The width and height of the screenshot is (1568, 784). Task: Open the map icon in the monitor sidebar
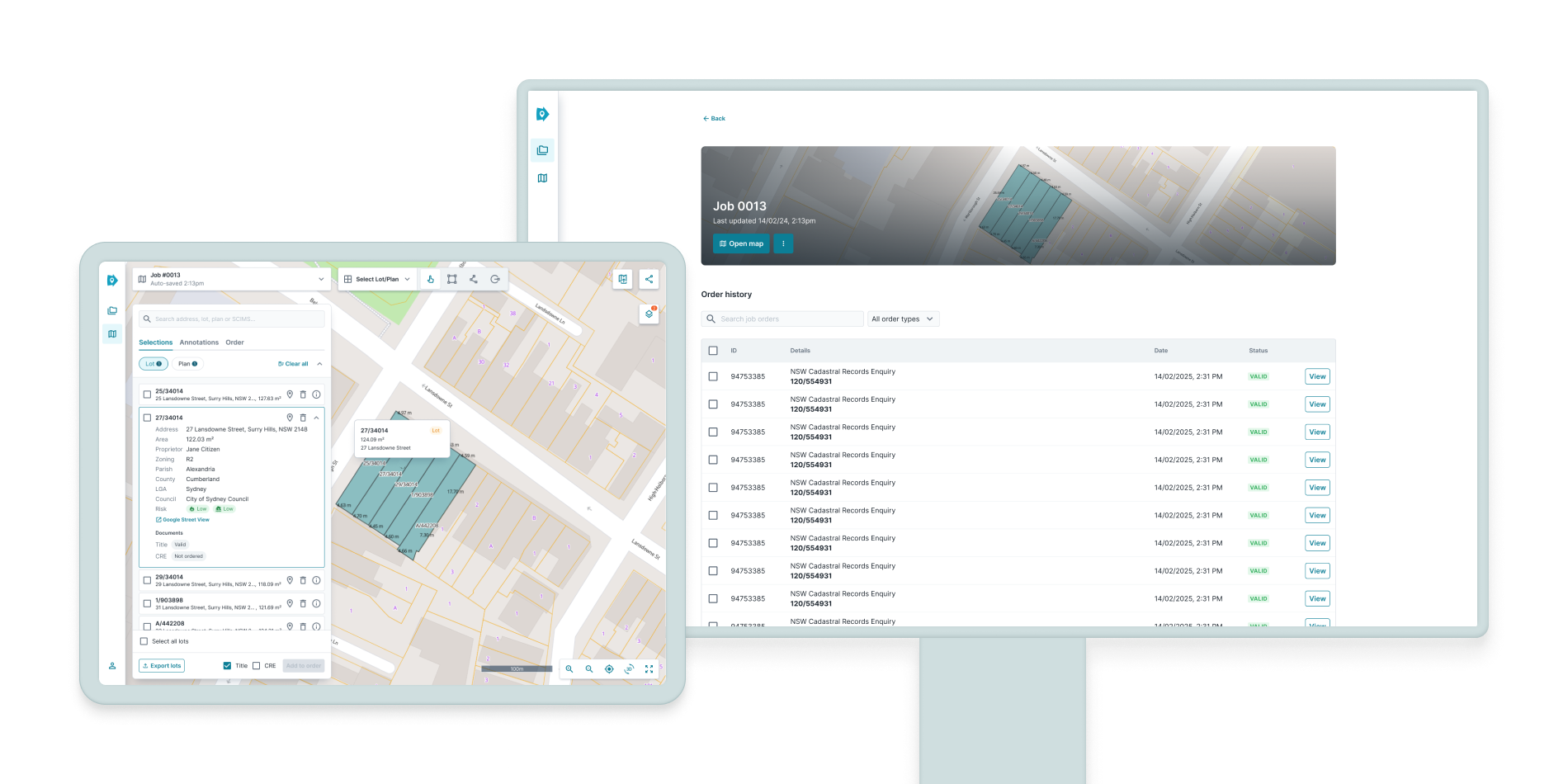pos(542,178)
